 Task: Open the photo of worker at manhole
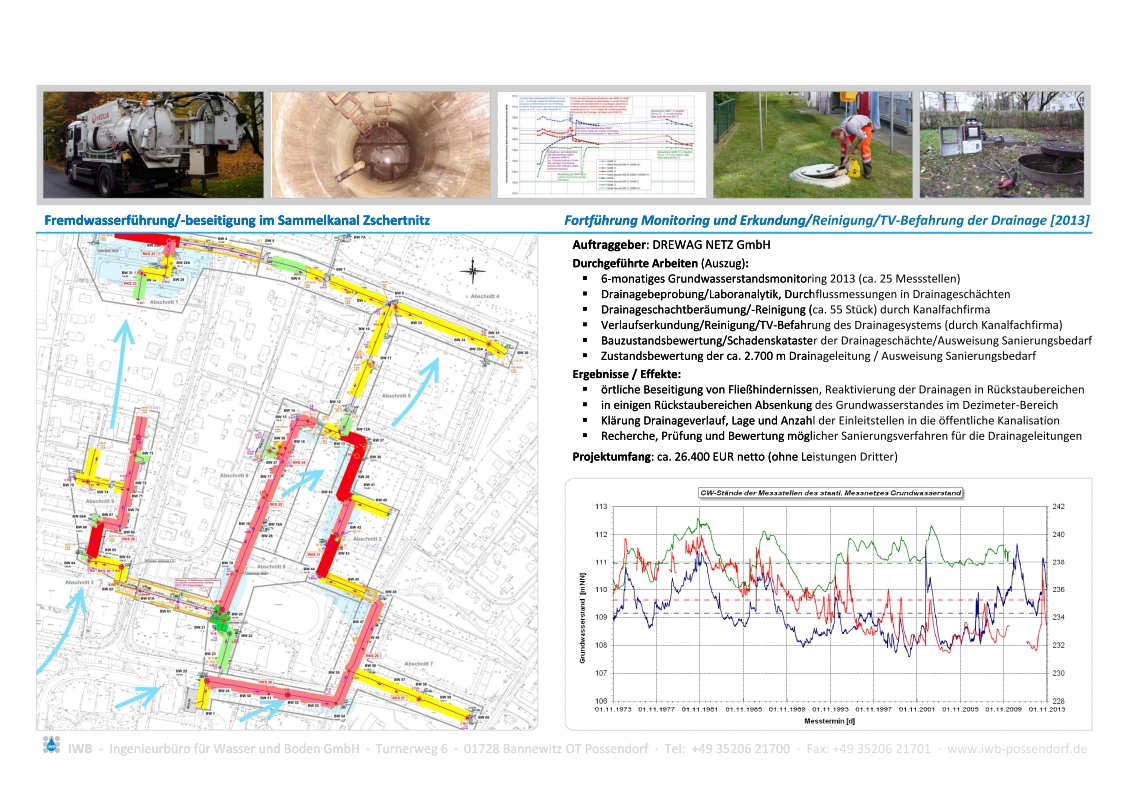click(x=812, y=144)
